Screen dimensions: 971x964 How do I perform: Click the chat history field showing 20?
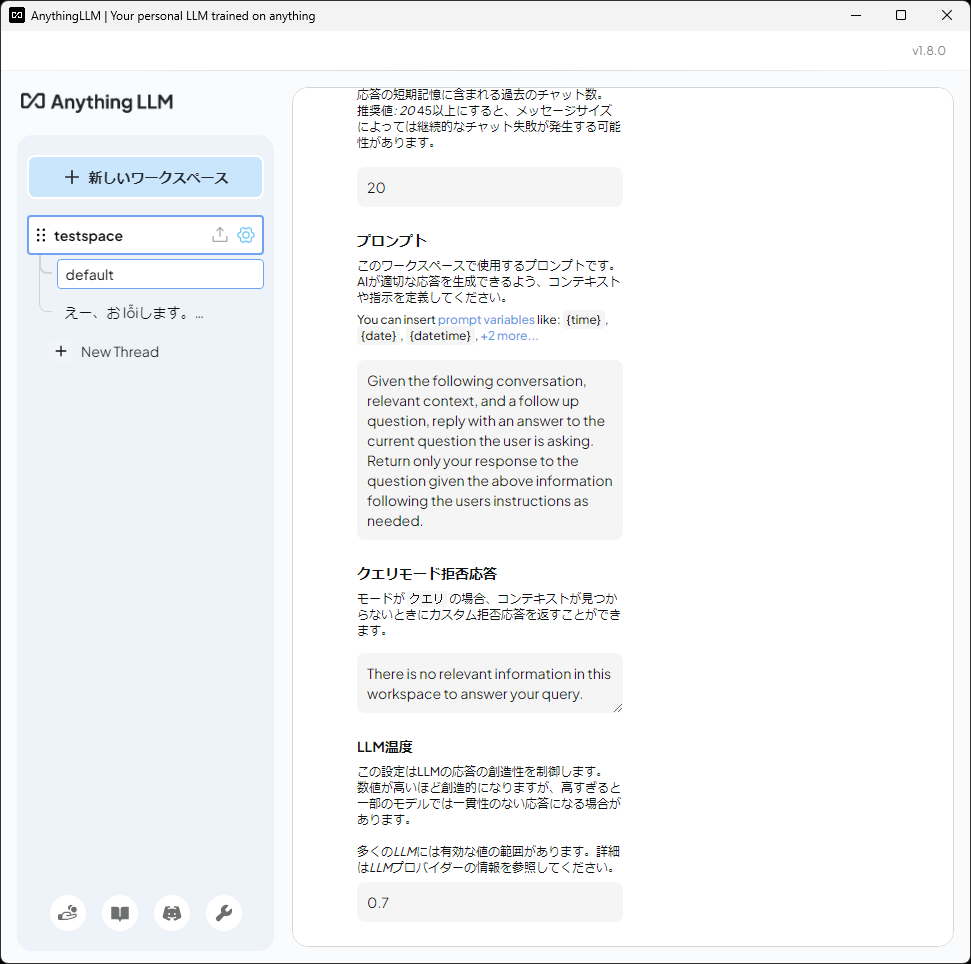coord(489,186)
